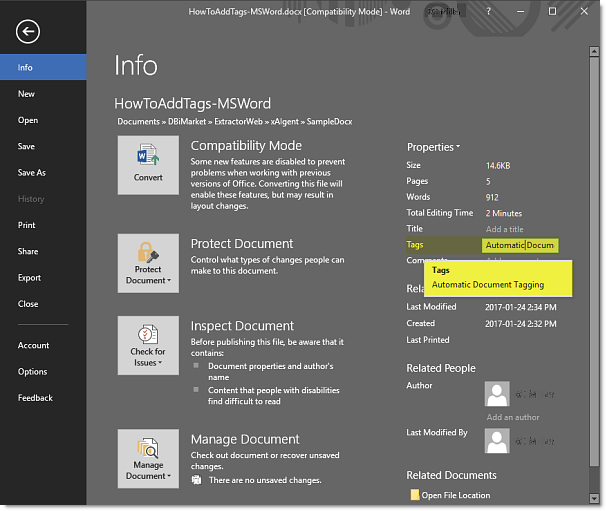Click Created date 2:32 PM

[521, 324]
